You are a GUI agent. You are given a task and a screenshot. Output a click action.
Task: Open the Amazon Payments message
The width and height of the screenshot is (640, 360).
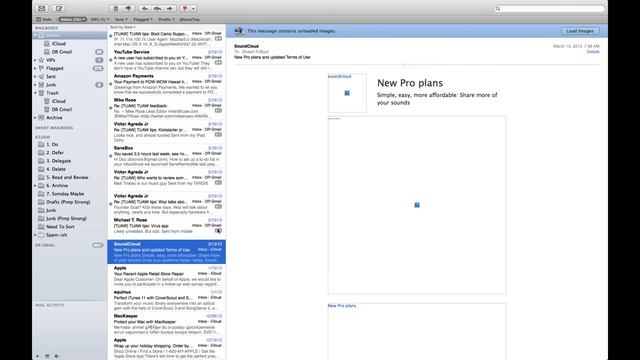coord(167,84)
